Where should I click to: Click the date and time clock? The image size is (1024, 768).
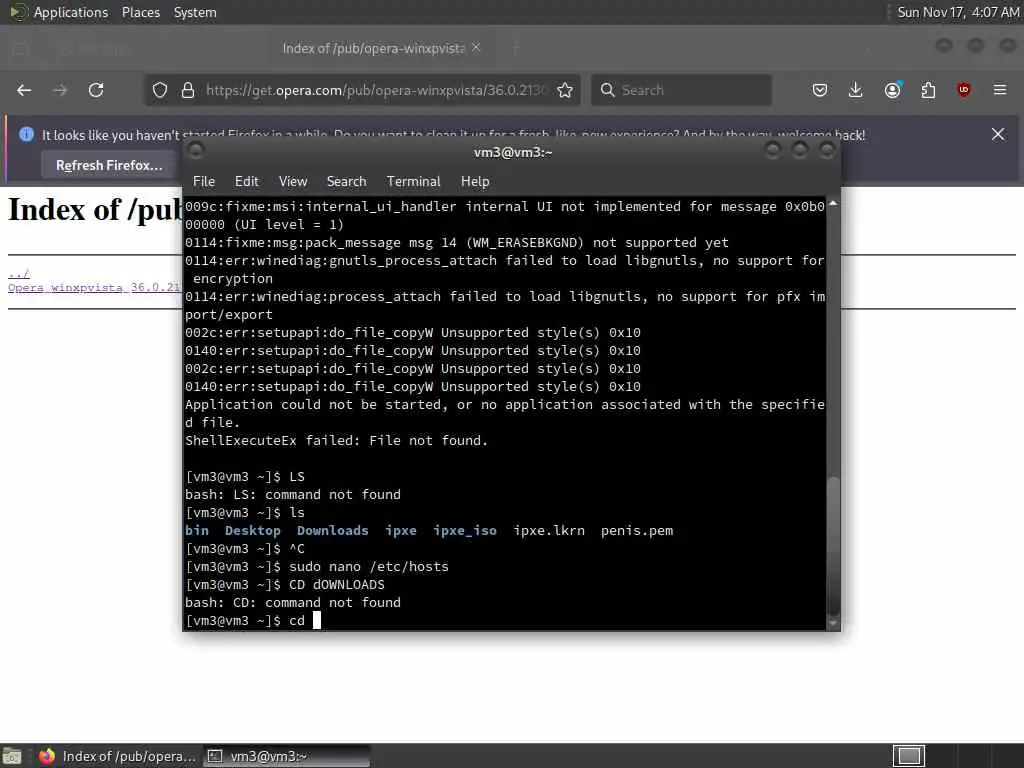958,12
